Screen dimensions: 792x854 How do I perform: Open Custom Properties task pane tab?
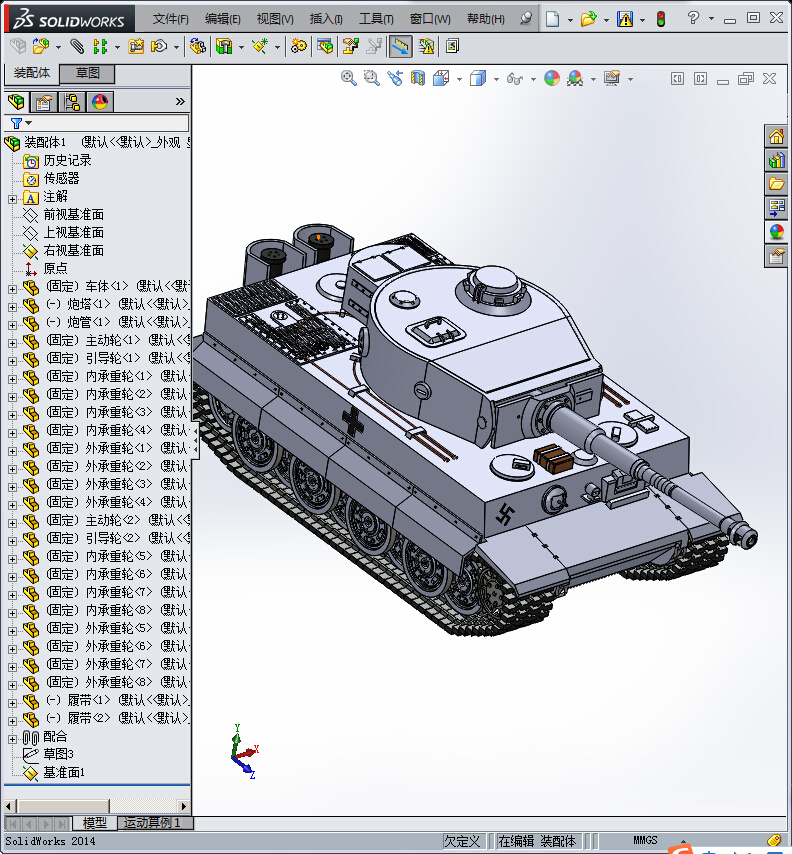[776, 255]
